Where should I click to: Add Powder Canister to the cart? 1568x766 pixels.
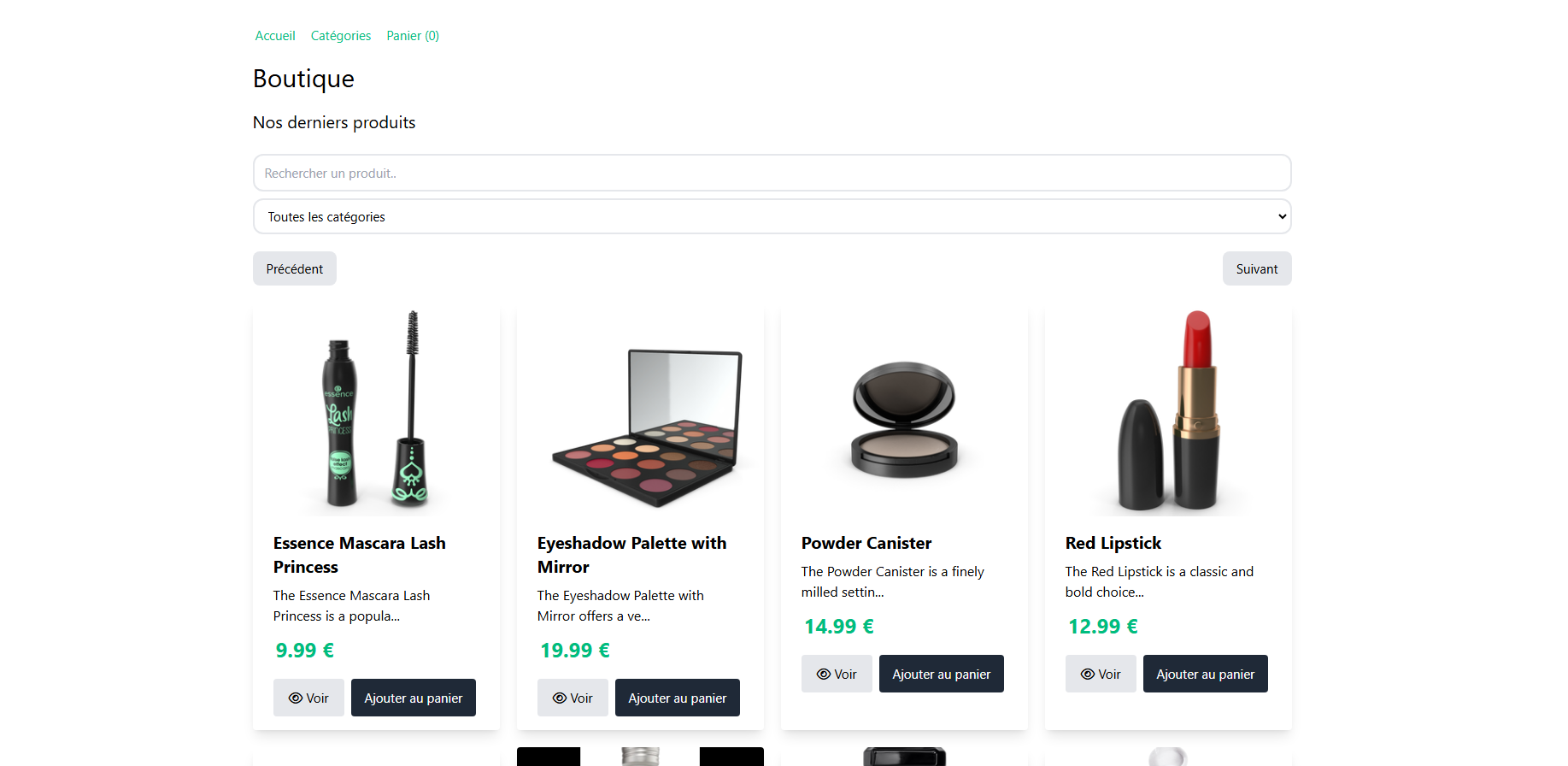coord(941,674)
